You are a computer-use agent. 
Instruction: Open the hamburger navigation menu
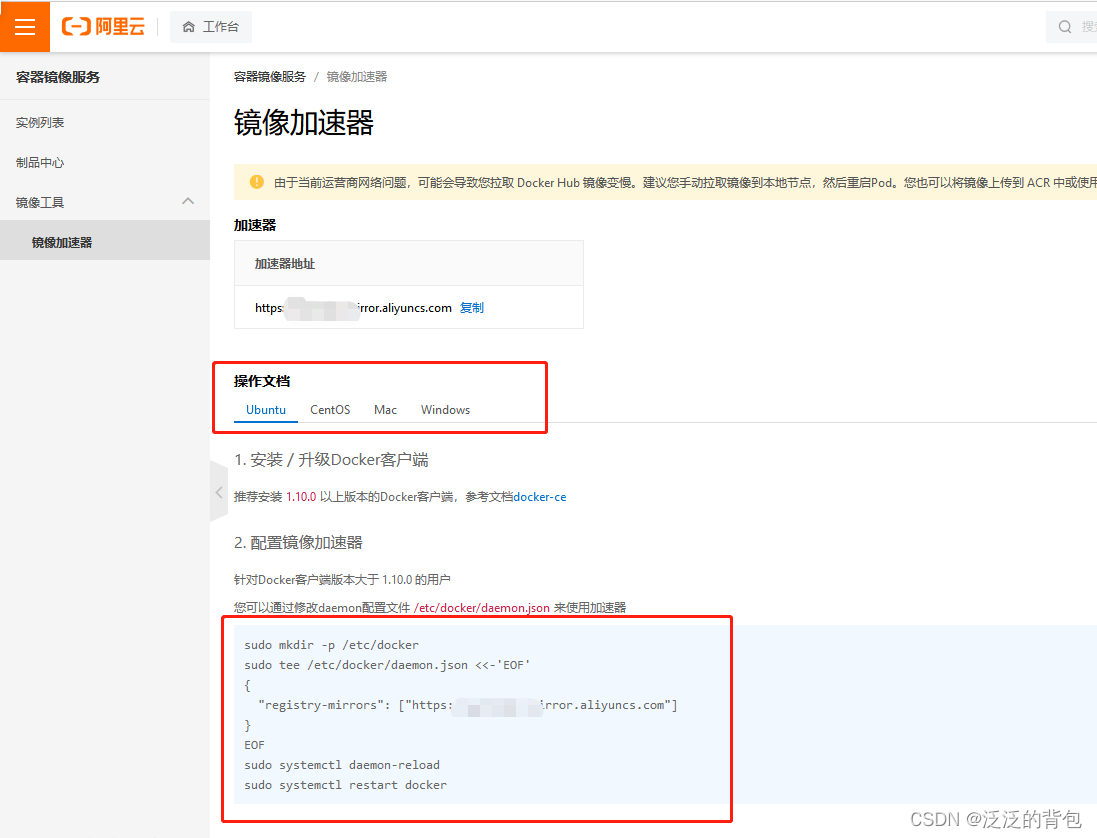click(x=24, y=26)
